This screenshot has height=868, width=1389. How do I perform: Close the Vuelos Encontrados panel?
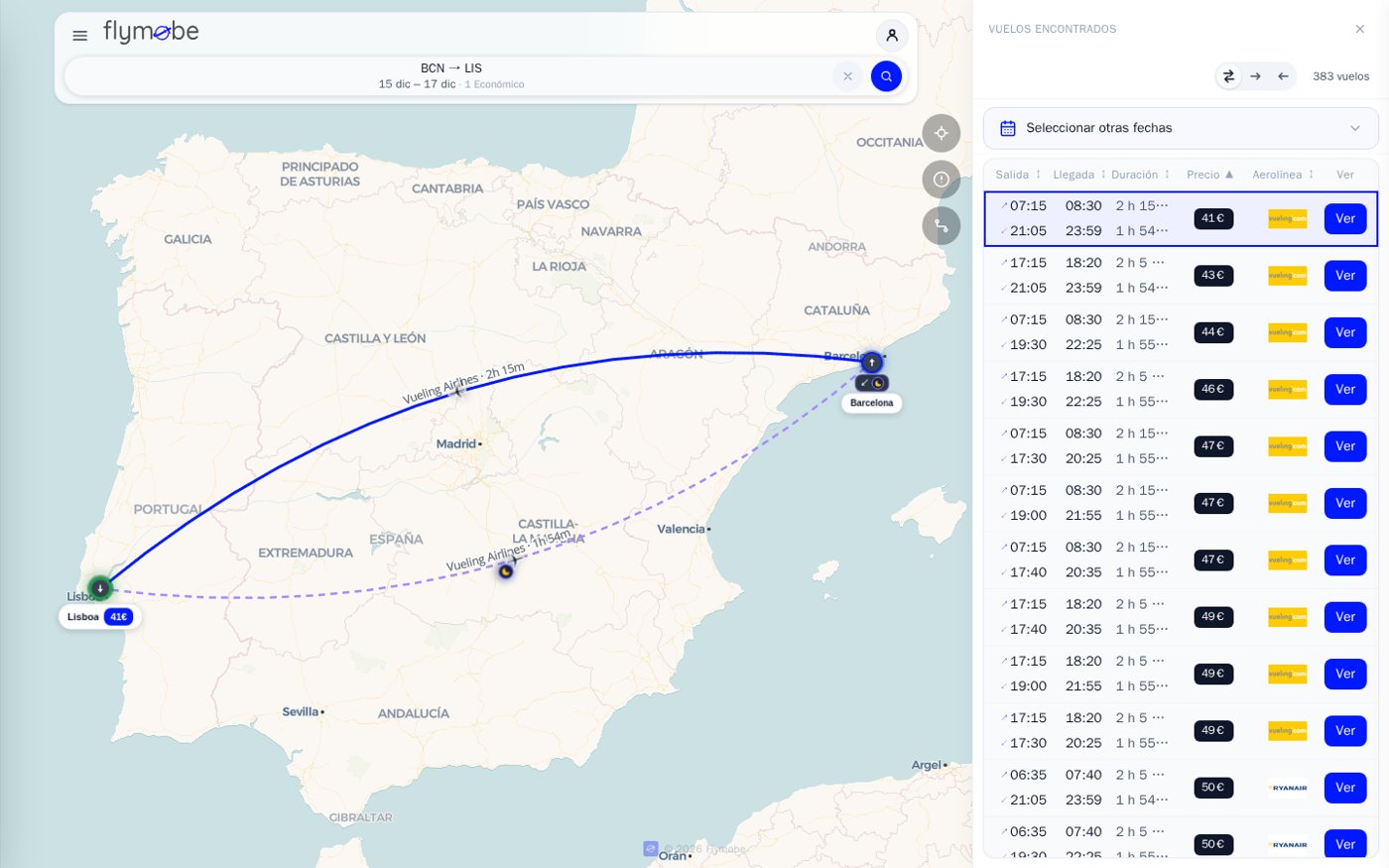tap(1360, 29)
